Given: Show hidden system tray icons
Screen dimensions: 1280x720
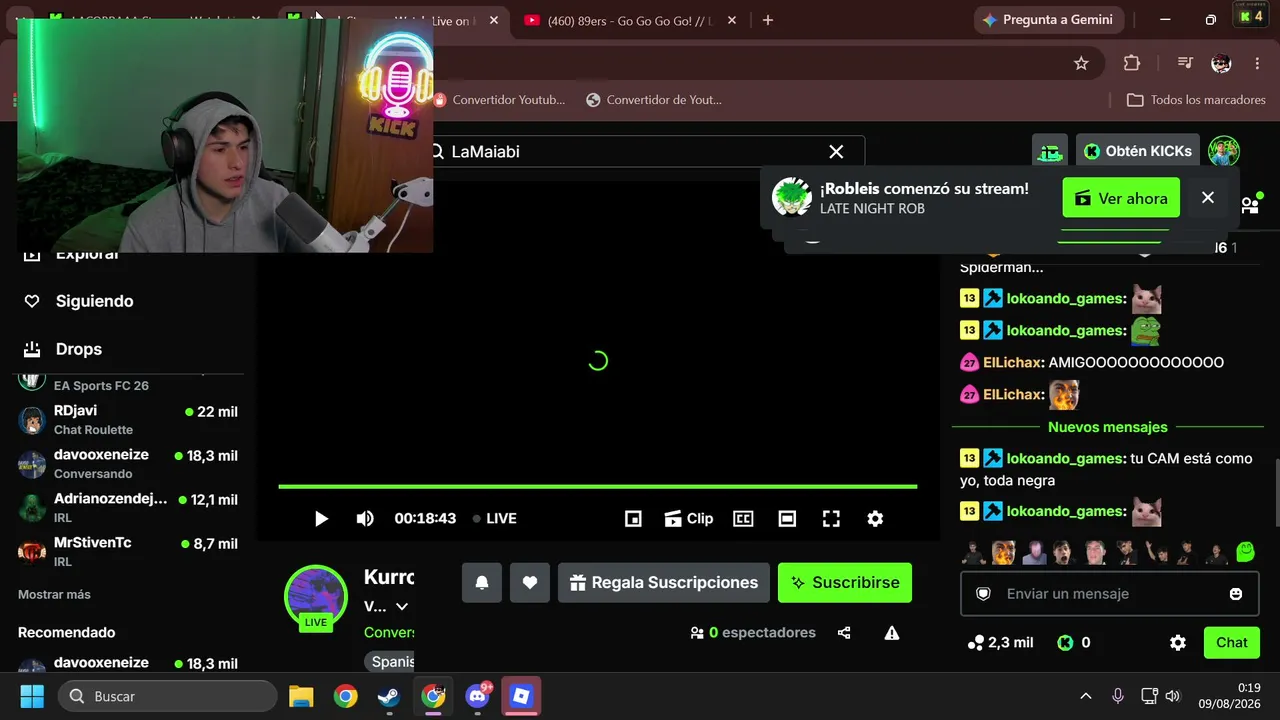Looking at the screenshot, I should pos(1086,696).
